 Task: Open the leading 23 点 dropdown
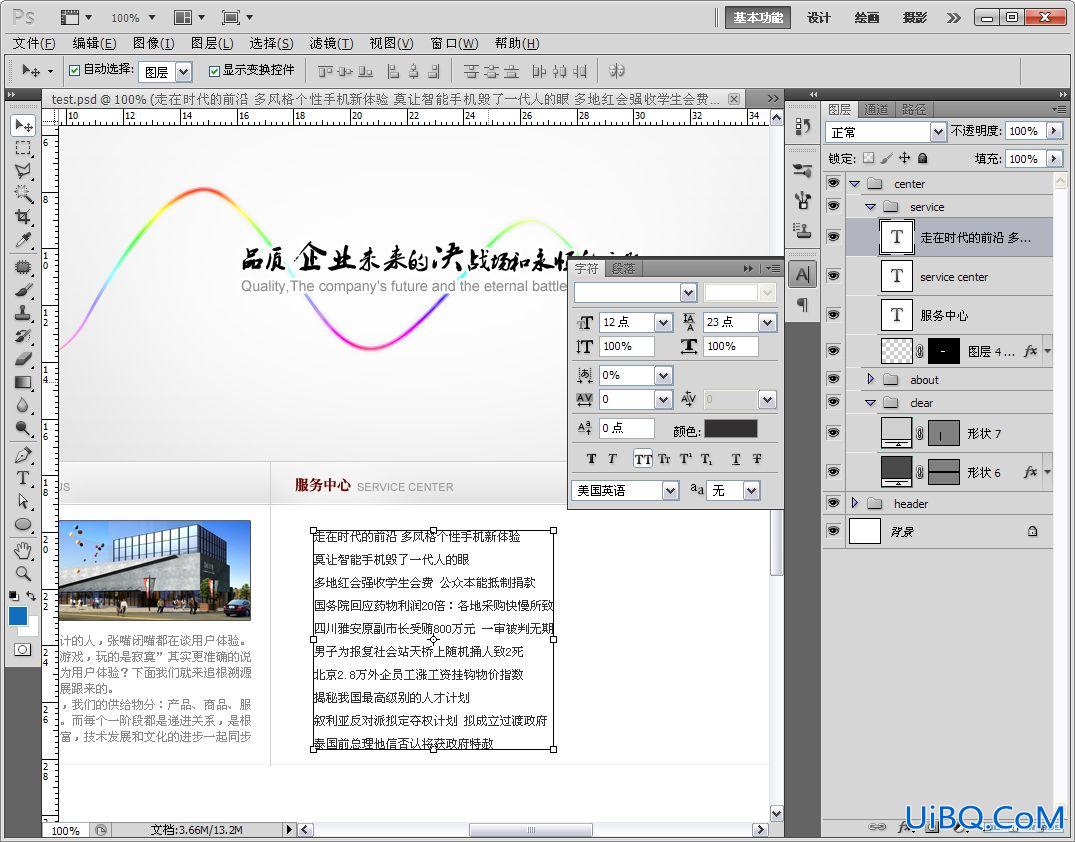pos(767,322)
